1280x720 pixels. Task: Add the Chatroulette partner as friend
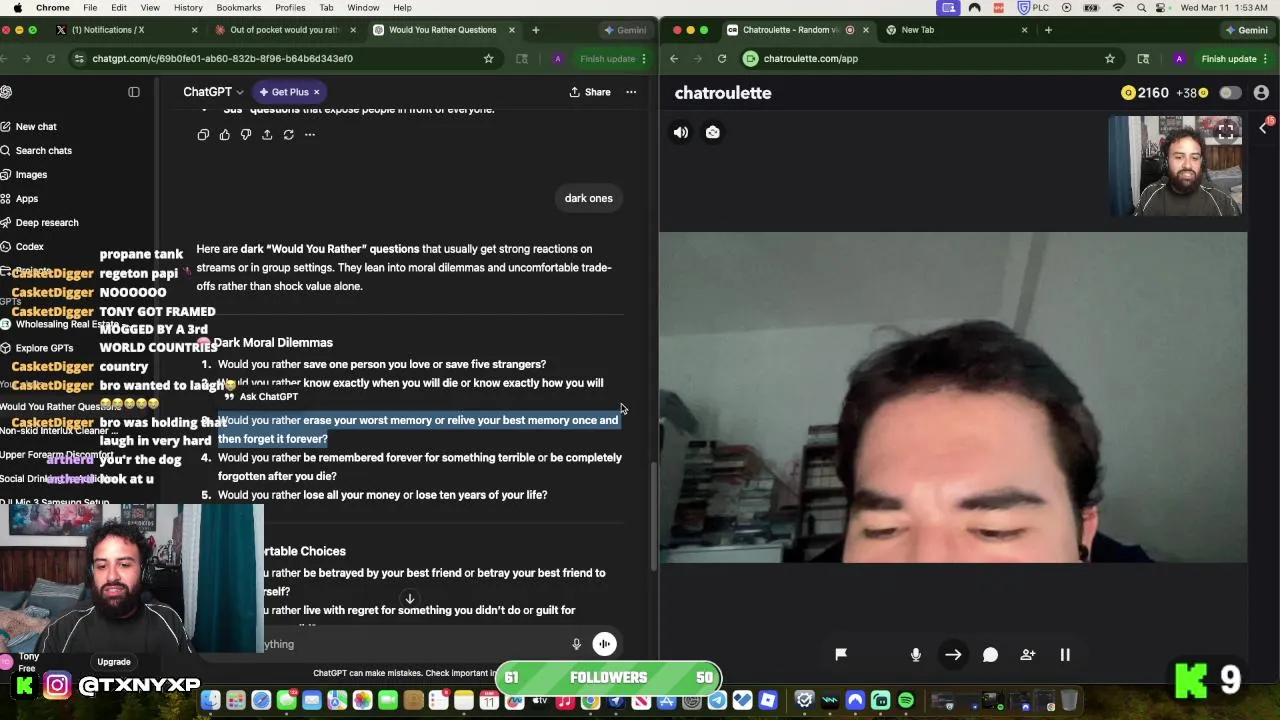(1028, 654)
